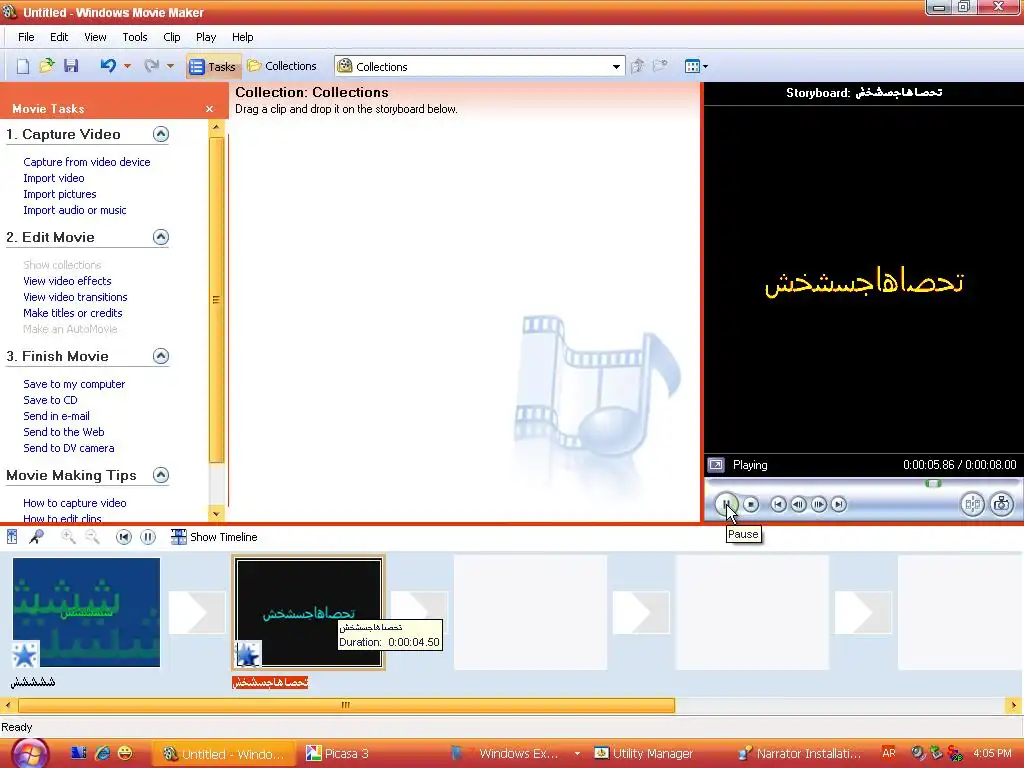Split the clip at current frame
The width and height of the screenshot is (1024, 768).
[x=972, y=504]
